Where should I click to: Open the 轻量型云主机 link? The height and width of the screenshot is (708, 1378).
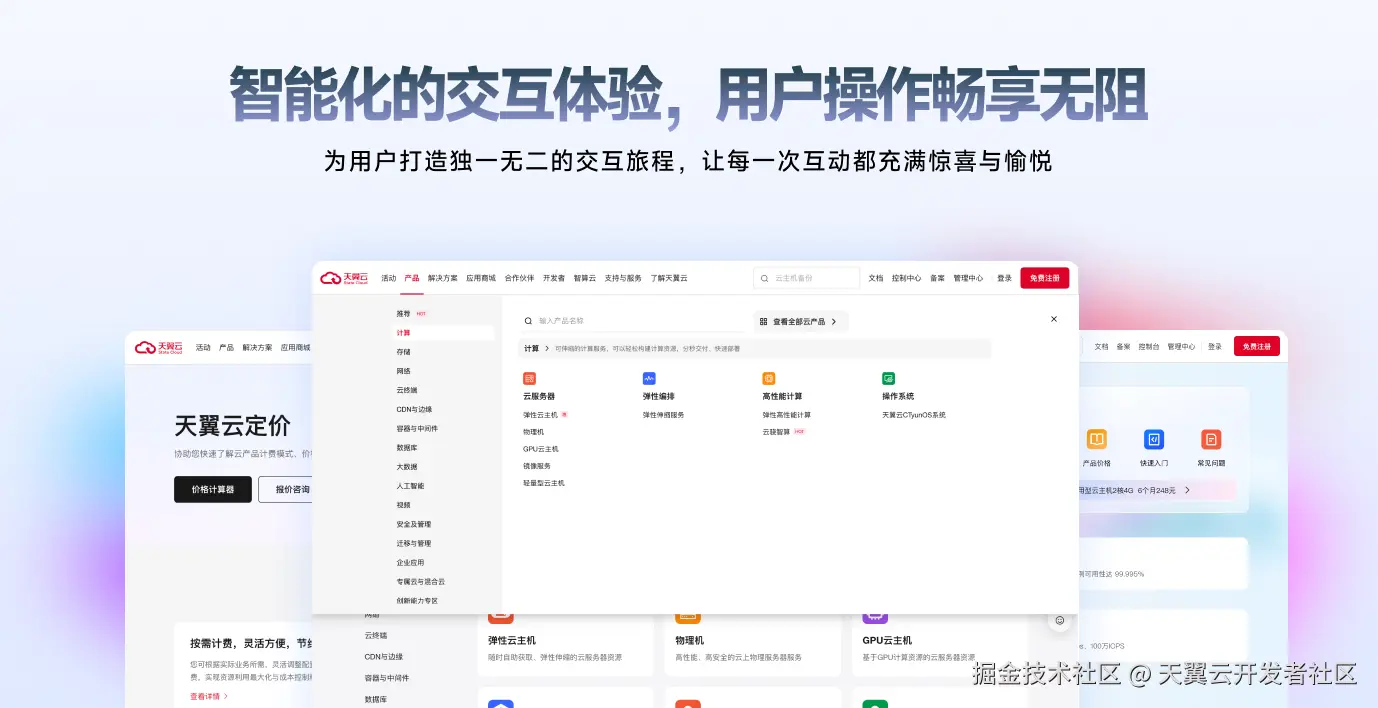pyautogui.click(x=544, y=483)
